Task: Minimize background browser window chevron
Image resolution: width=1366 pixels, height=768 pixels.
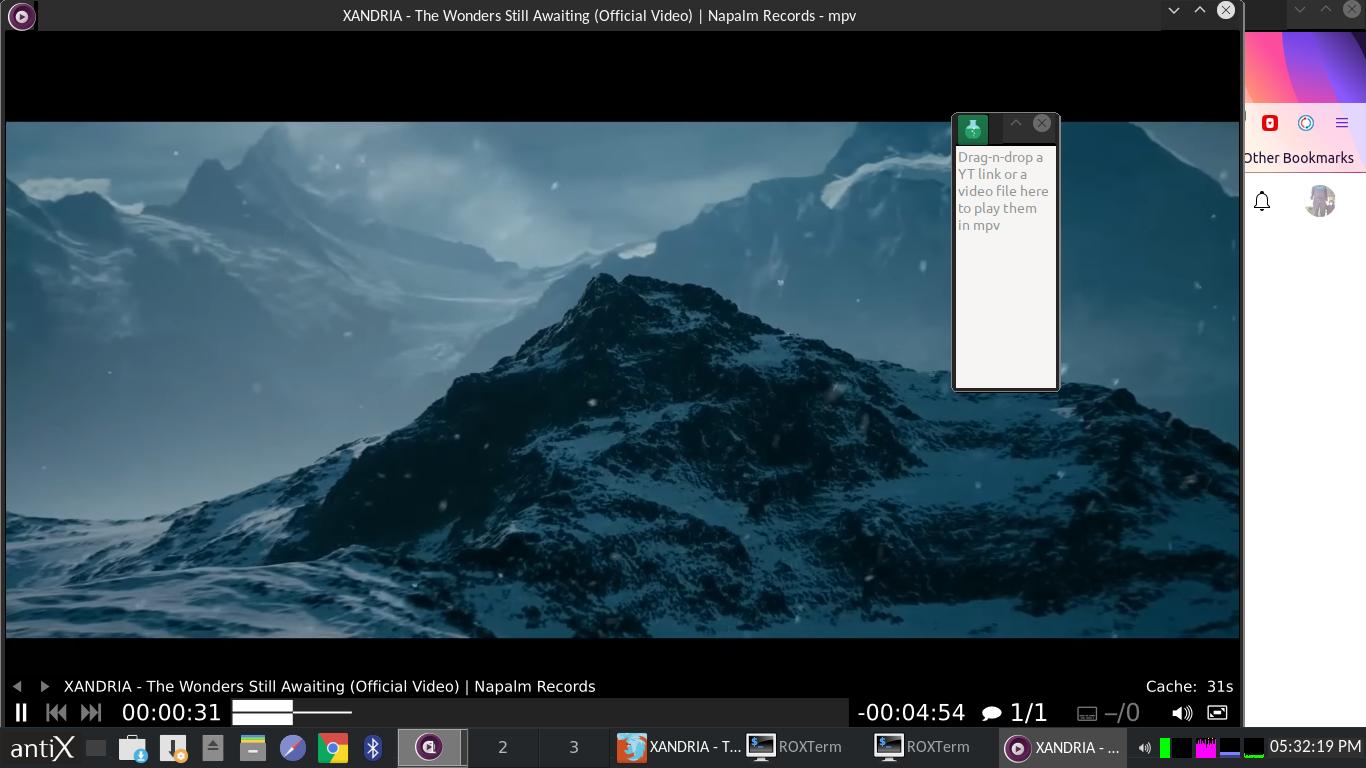Action: tap(1300, 9)
